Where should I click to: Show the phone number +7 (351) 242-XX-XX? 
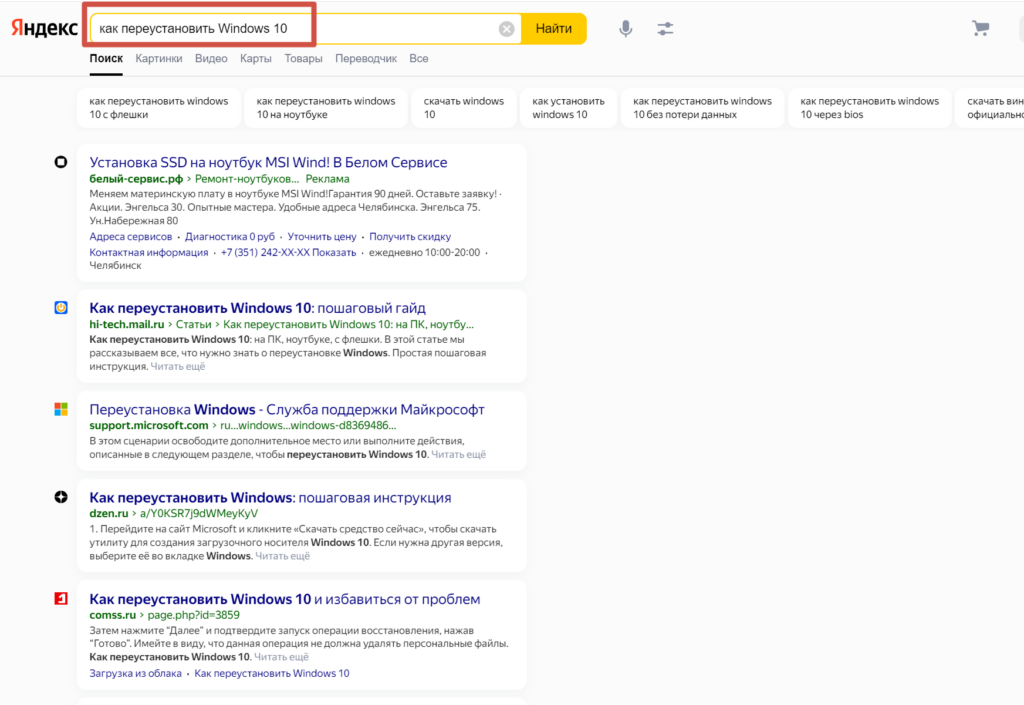click(289, 253)
